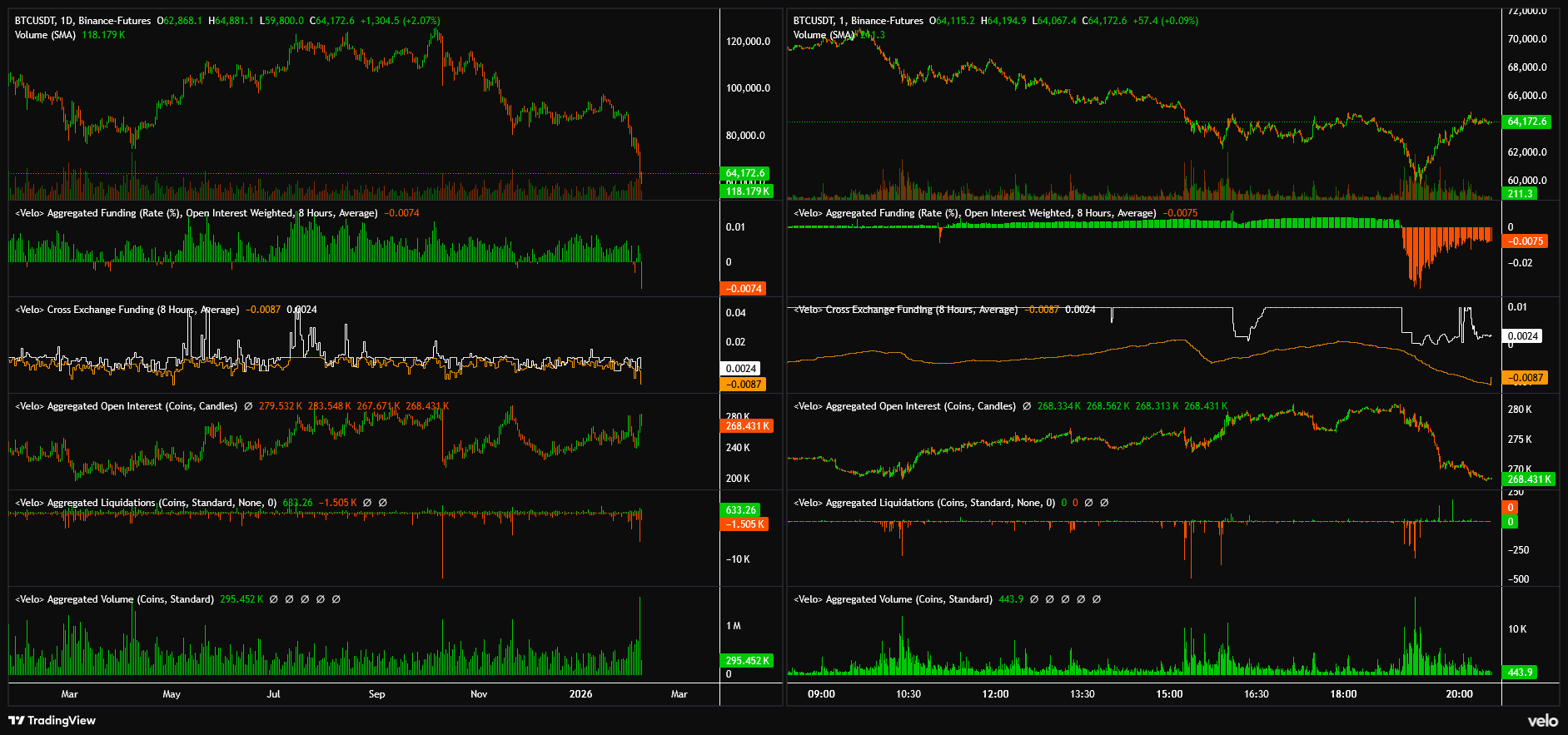Image resolution: width=1568 pixels, height=735 pixels.
Task: Click the white 0.0024 tag on 1-minute chart axis
Action: click(x=1522, y=336)
